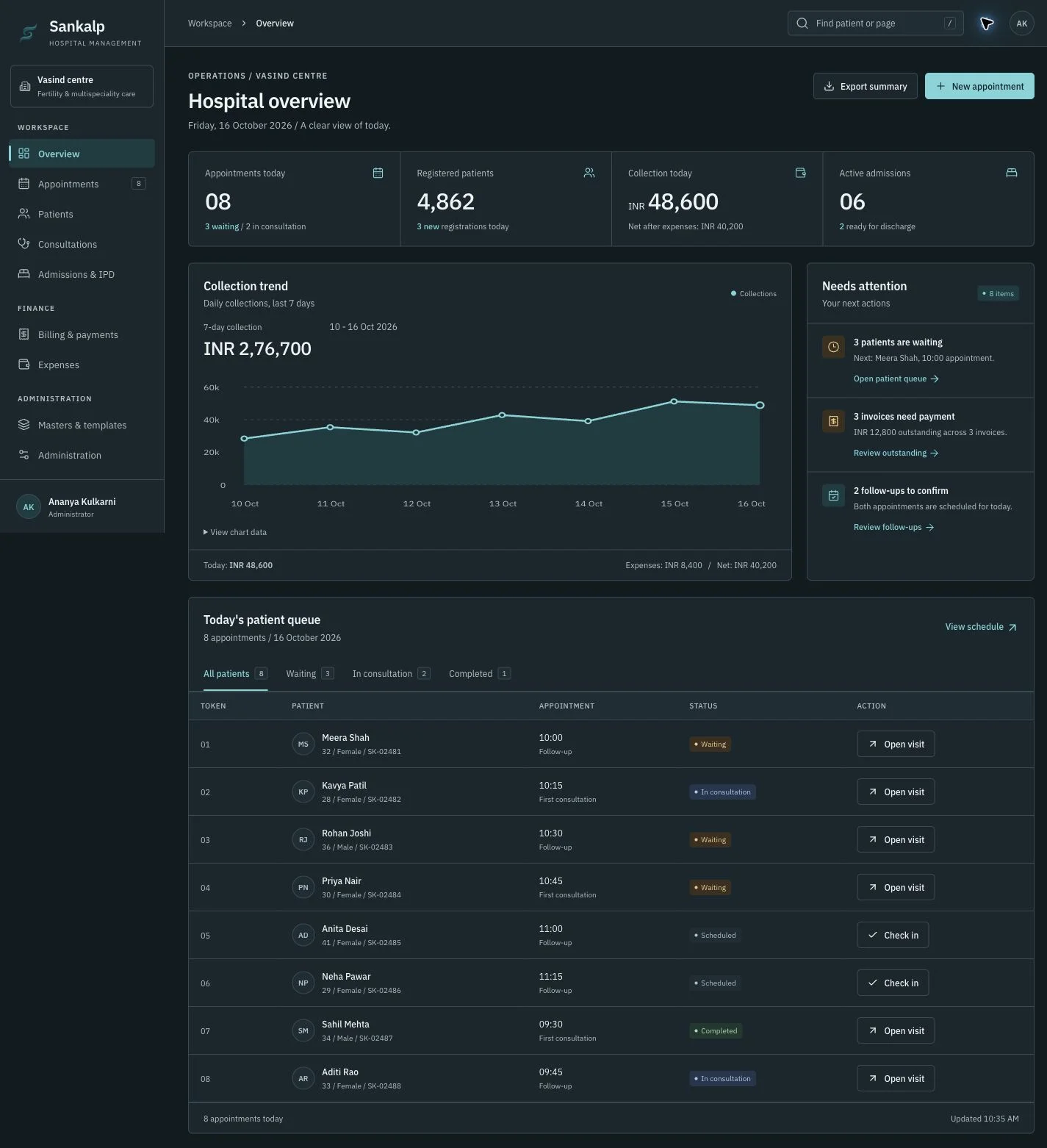
Task: Check in Neha Pawar
Action: click(x=893, y=983)
